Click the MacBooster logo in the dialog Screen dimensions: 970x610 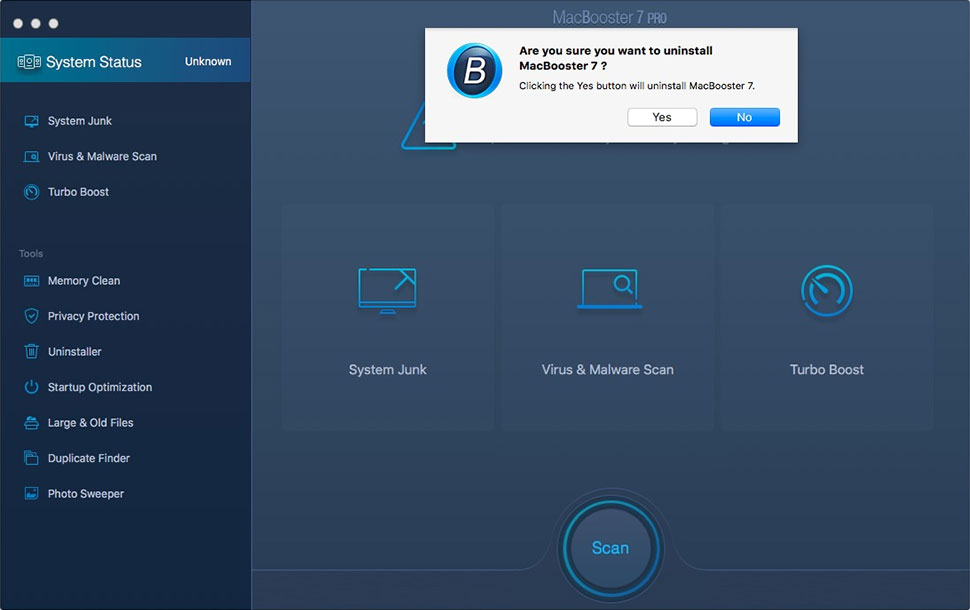[473, 71]
